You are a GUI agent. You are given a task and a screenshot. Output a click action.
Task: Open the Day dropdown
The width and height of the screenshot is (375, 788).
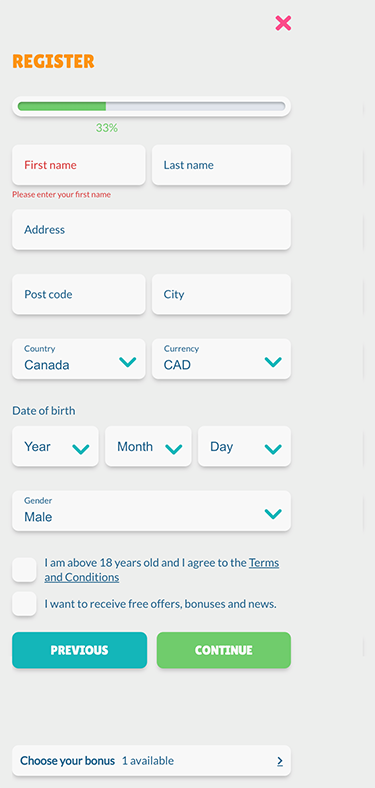[x=244, y=446]
